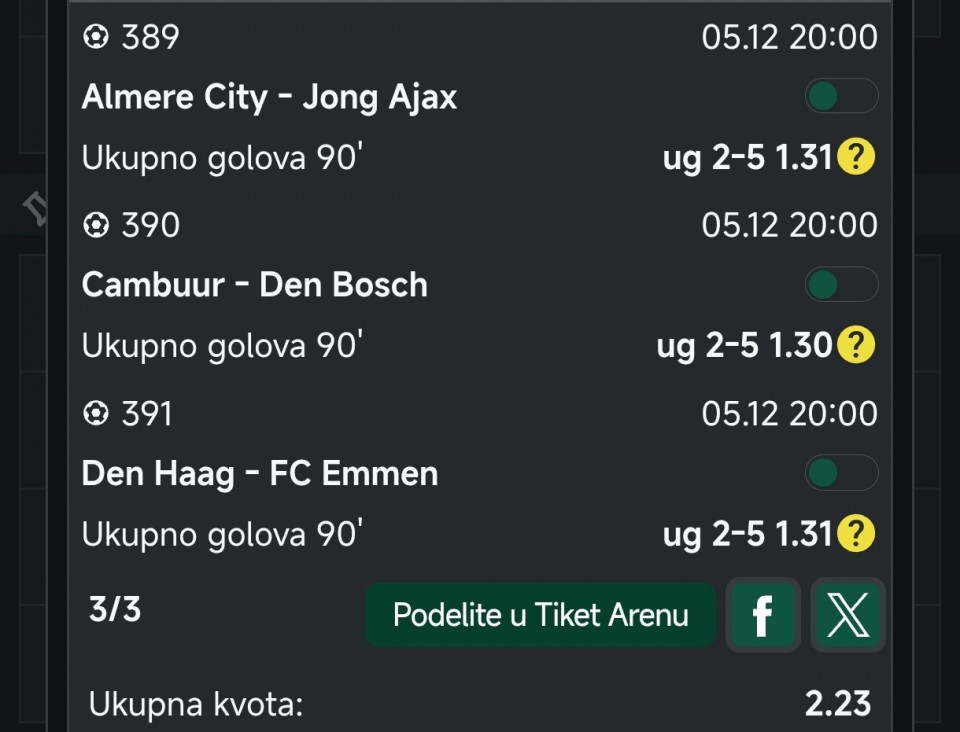Toggle the Den Haag - FC Emmen switch
This screenshot has height=732, width=960.
pyautogui.click(x=840, y=473)
